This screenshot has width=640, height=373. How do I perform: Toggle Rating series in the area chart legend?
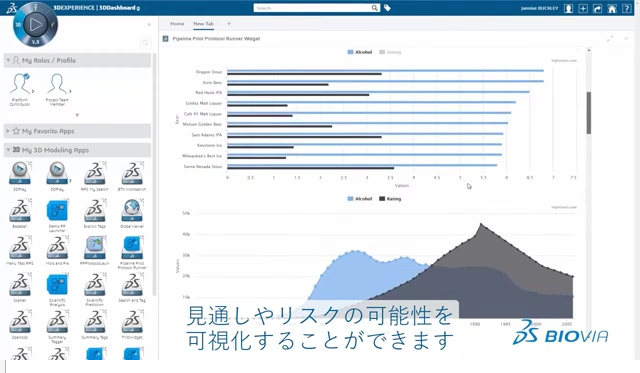(x=390, y=199)
